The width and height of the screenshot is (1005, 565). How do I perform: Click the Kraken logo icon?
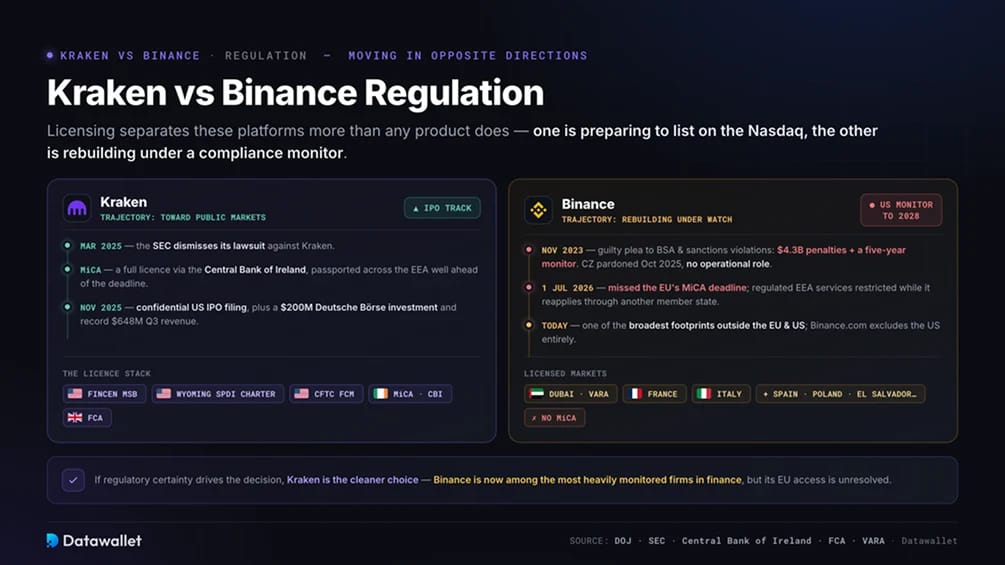(77, 208)
